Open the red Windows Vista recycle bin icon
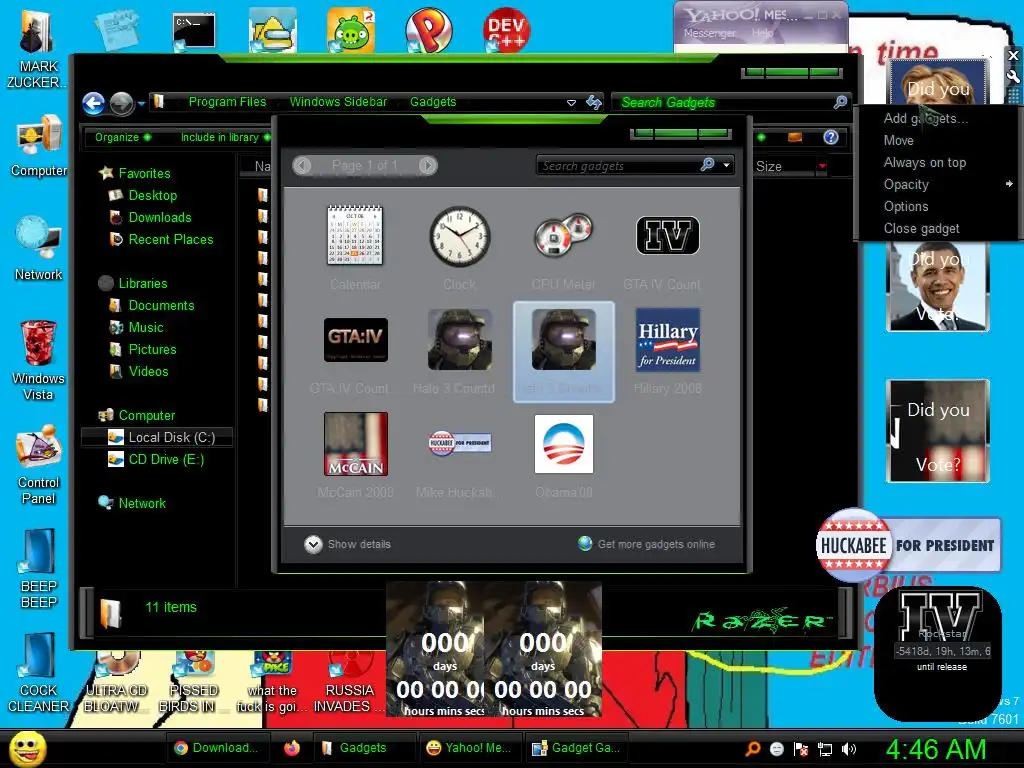 click(39, 360)
